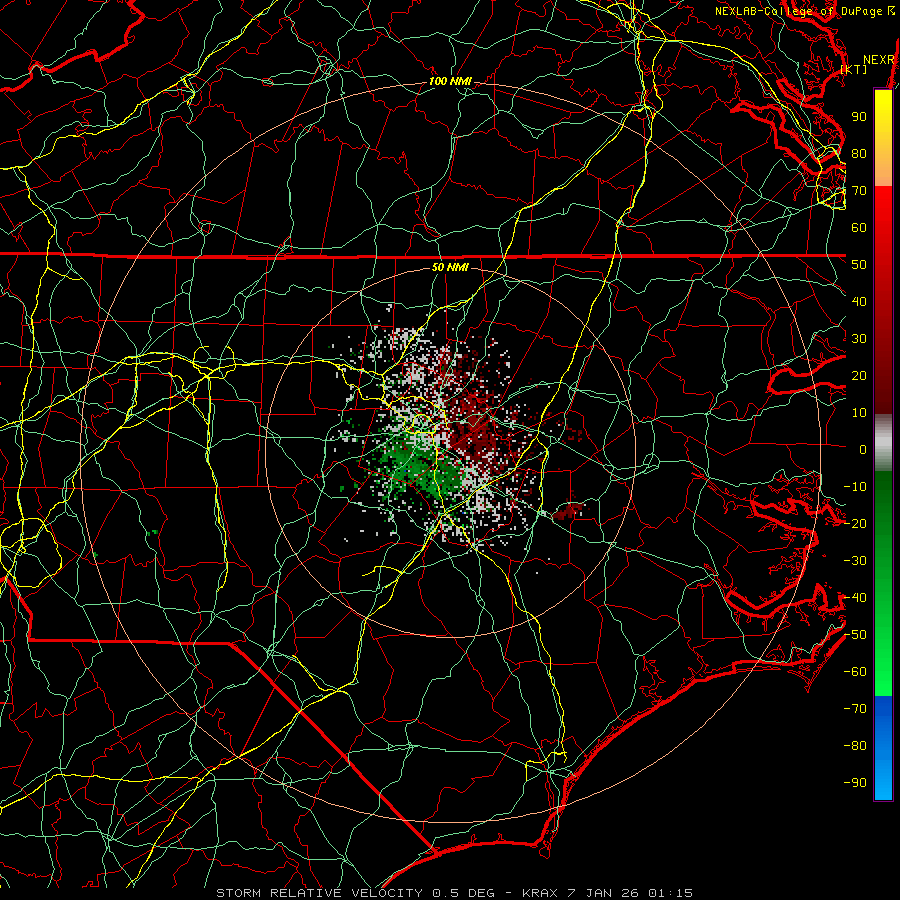Click the 0 knot label on the scale
Viewport: 900px width, 900px height.
863,449
